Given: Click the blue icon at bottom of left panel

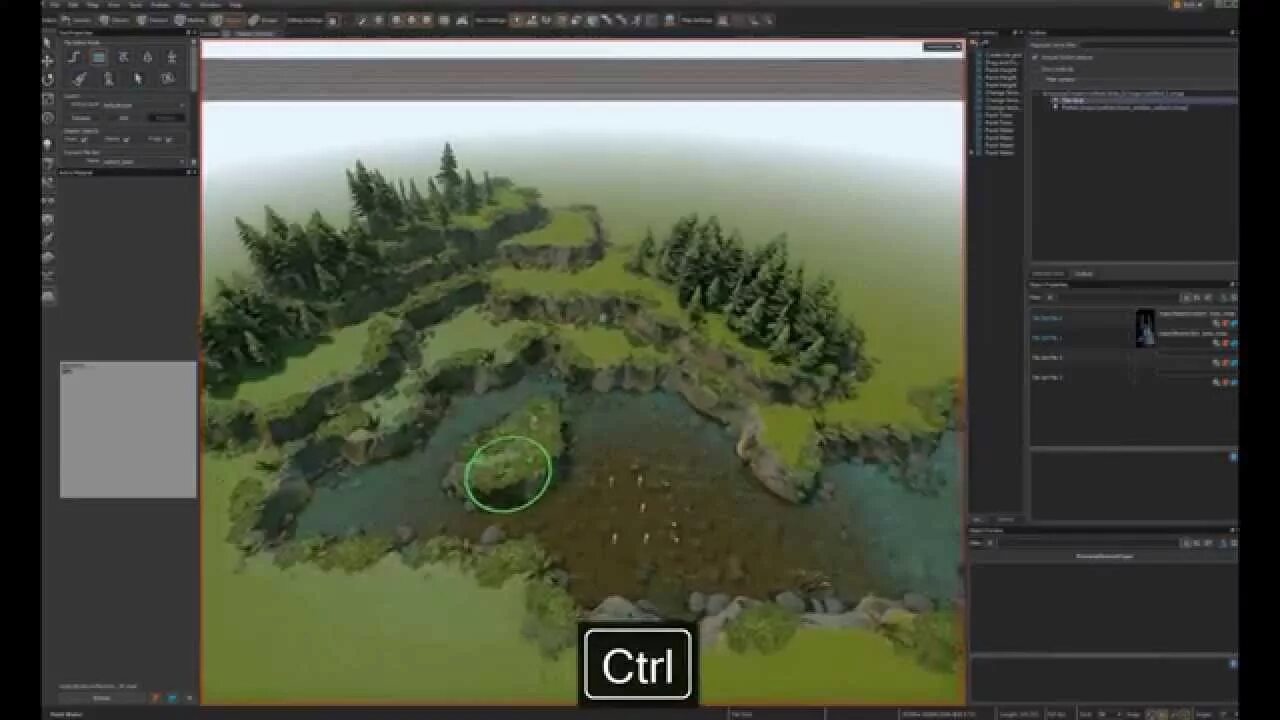Looking at the screenshot, I should coord(171,698).
